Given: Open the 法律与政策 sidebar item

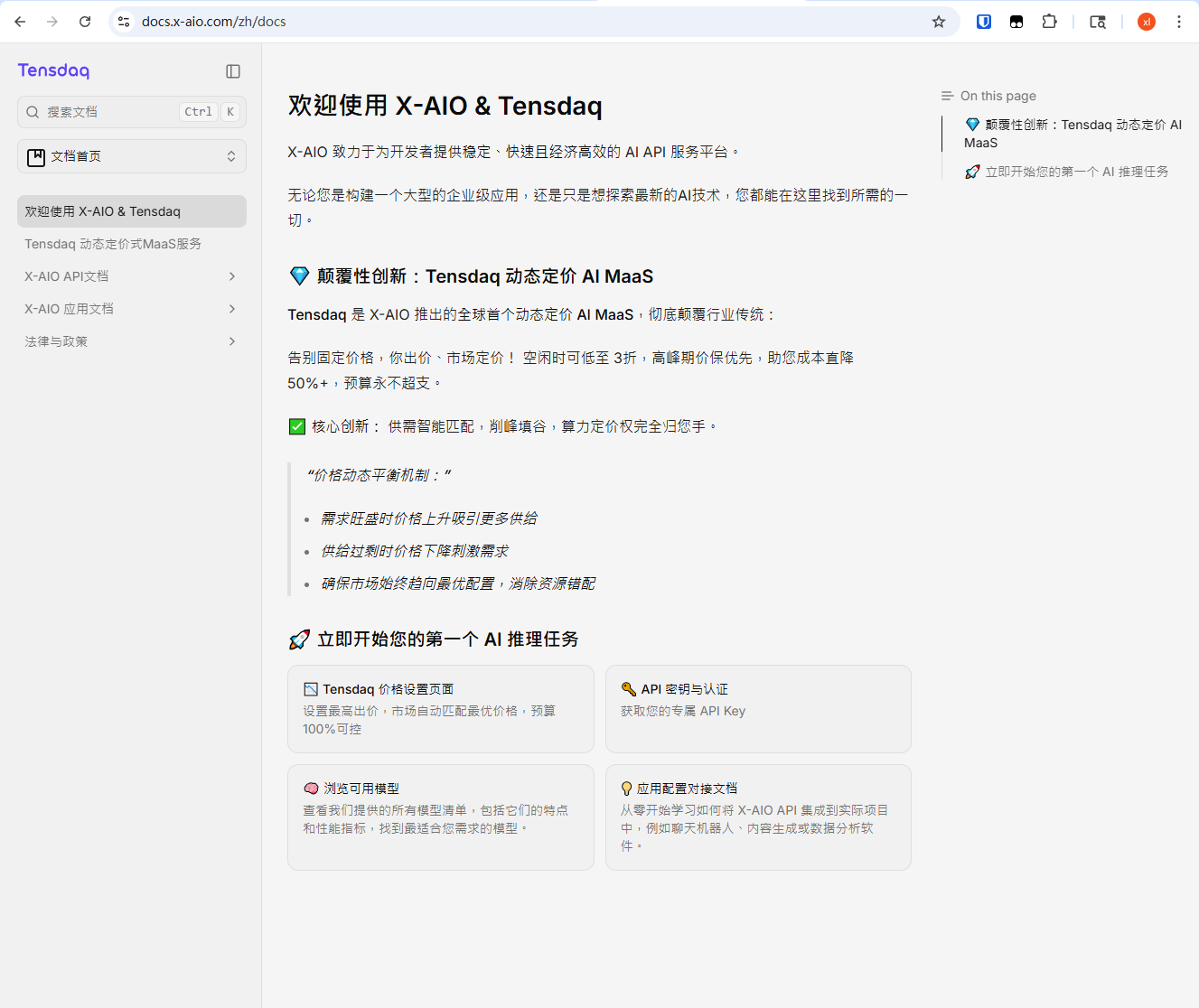Looking at the screenshot, I should 132,341.
